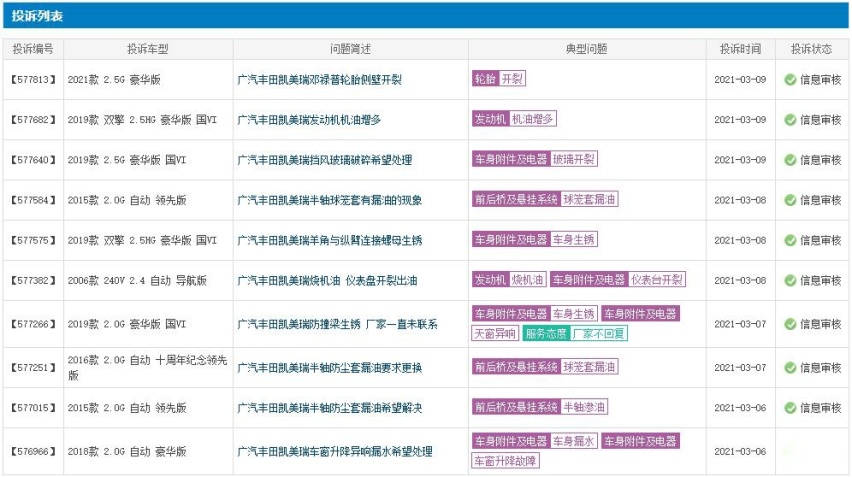Screen dimensions: 852x477
Task: Click green check icon in row 577575
Action: coord(790,241)
